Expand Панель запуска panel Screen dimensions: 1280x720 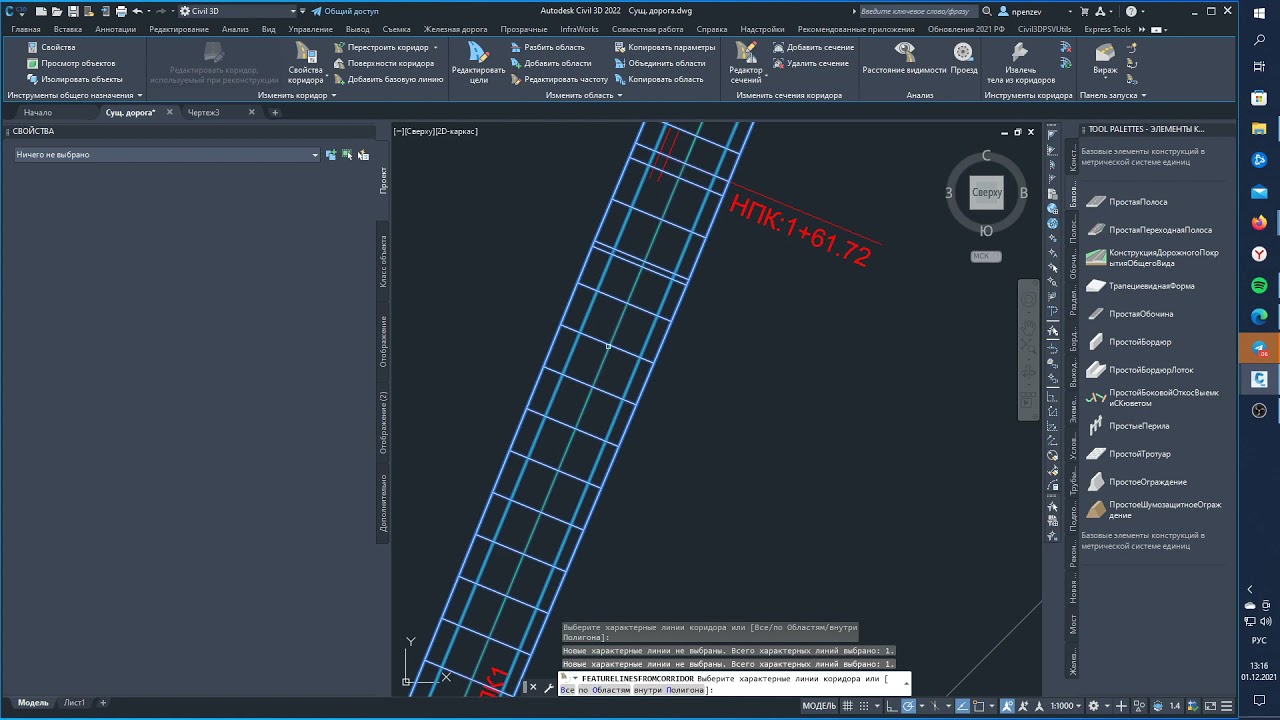tap(1113, 95)
